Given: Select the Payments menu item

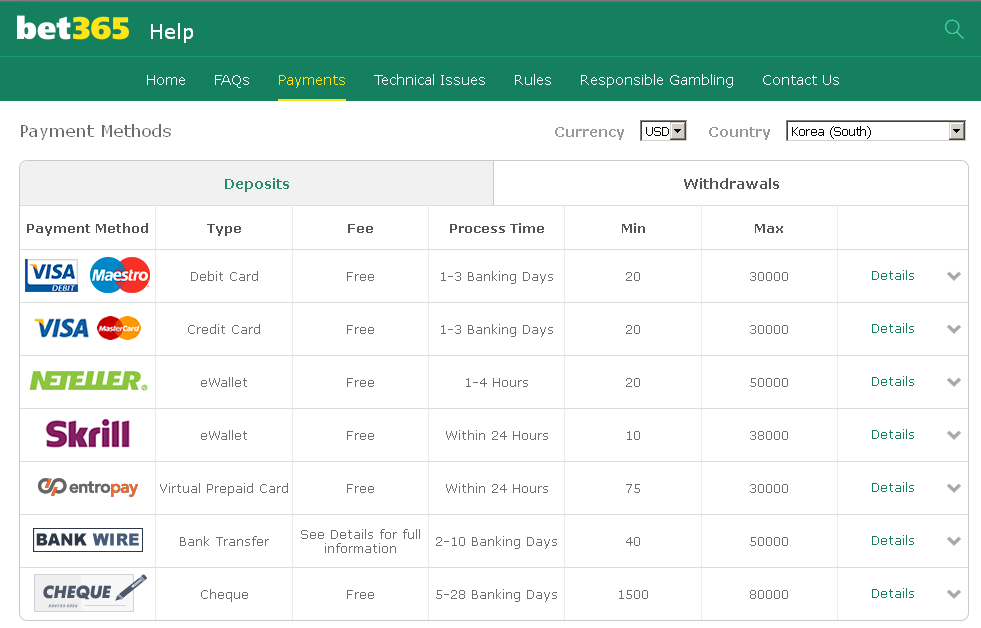Looking at the screenshot, I should click(x=312, y=80).
